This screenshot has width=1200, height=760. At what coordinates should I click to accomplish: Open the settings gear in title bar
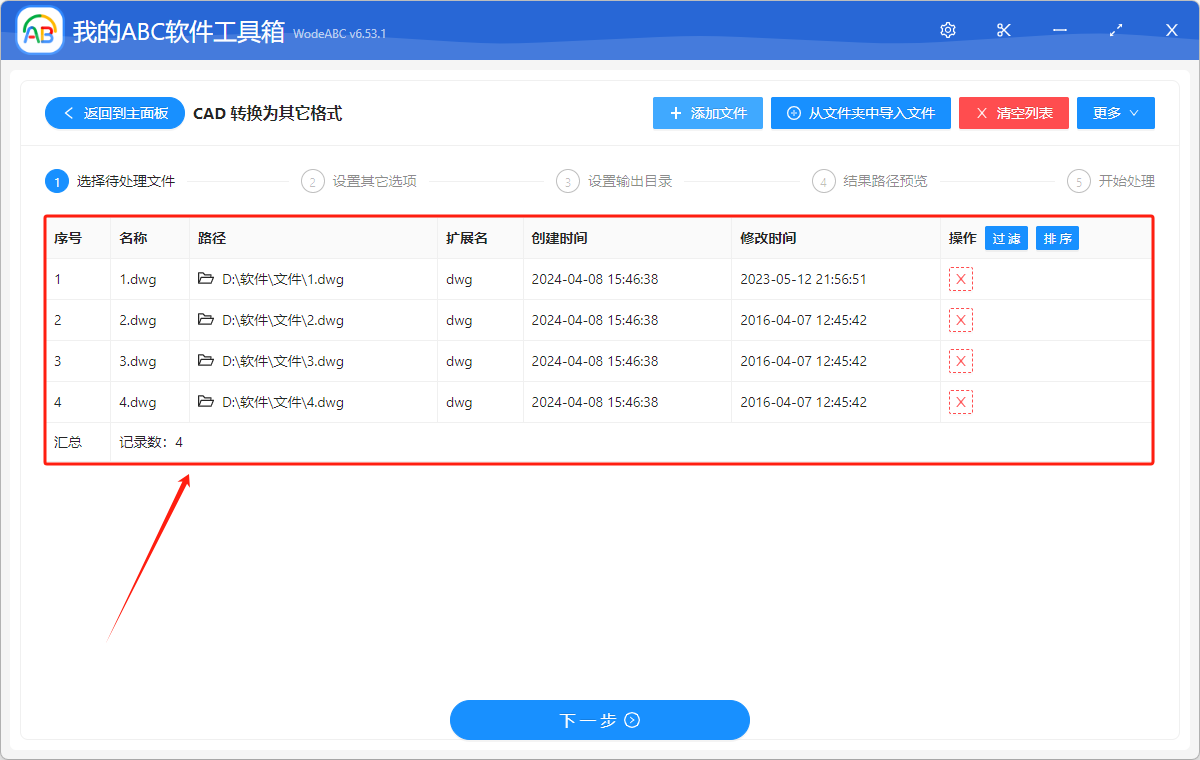[x=948, y=30]
